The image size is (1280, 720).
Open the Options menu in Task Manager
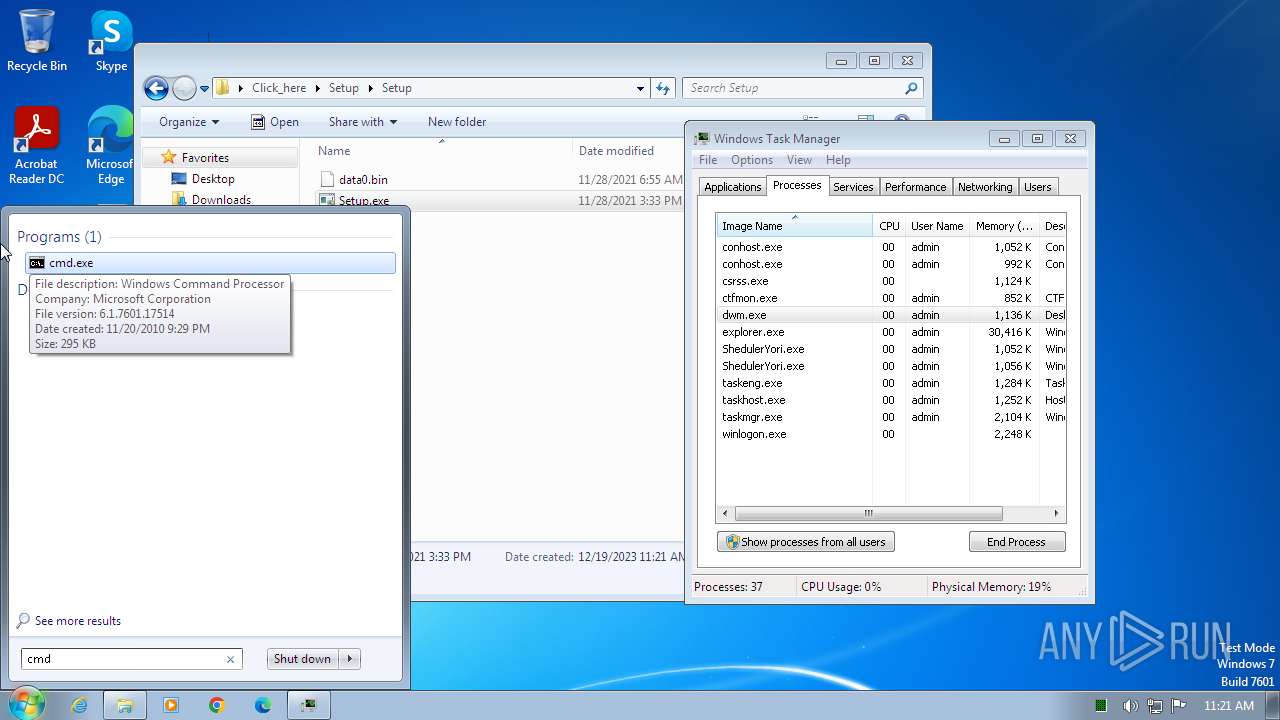pos(752,160)
